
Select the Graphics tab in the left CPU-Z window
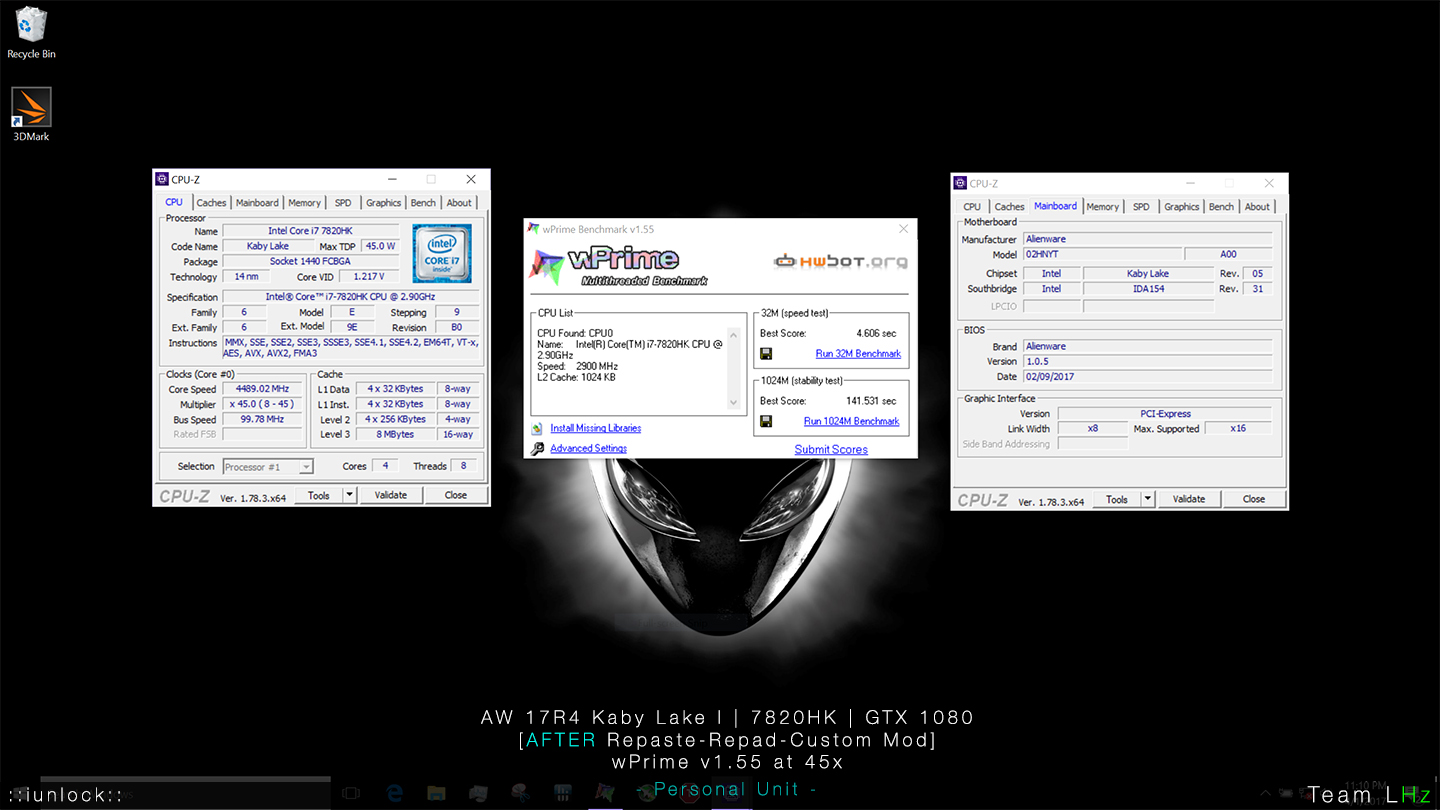coord(383,203)
